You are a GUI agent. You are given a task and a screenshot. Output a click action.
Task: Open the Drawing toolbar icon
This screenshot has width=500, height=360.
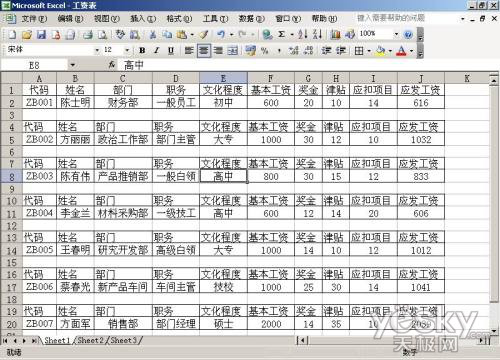point(350,34)
